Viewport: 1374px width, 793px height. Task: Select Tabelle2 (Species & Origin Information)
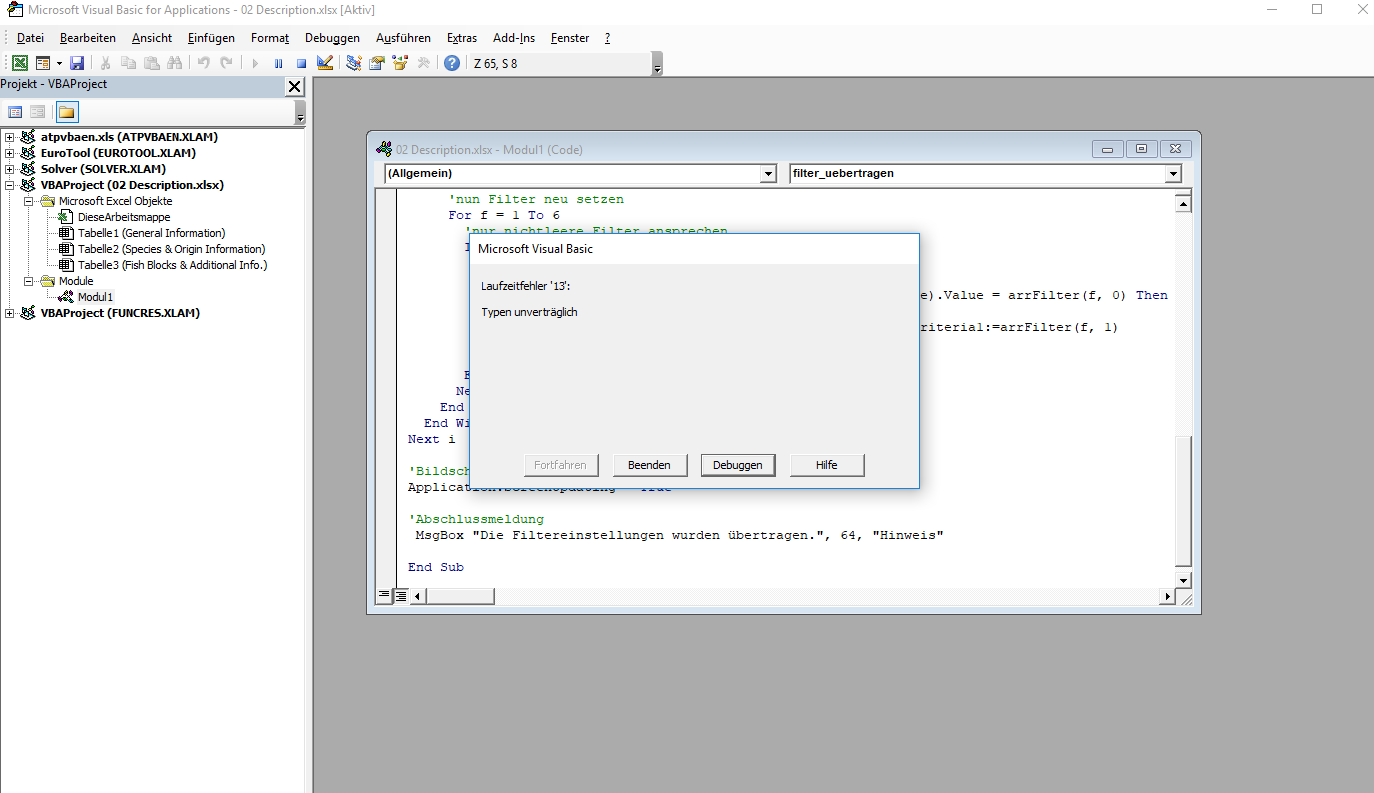click(x=171, y=249)
